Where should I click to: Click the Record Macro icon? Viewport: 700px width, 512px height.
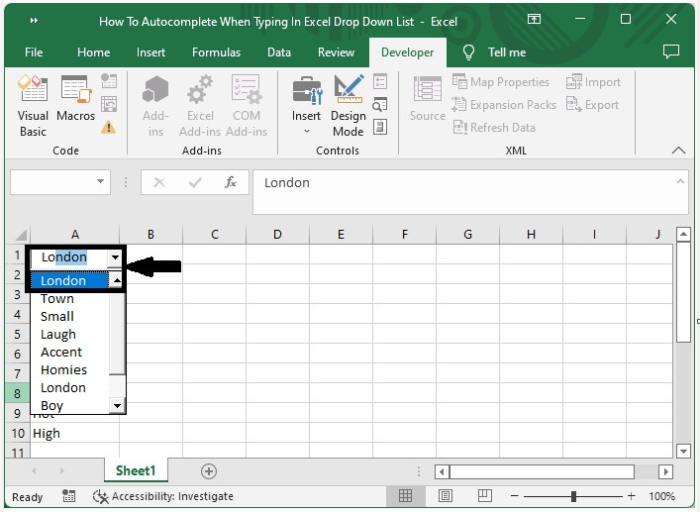109,81
